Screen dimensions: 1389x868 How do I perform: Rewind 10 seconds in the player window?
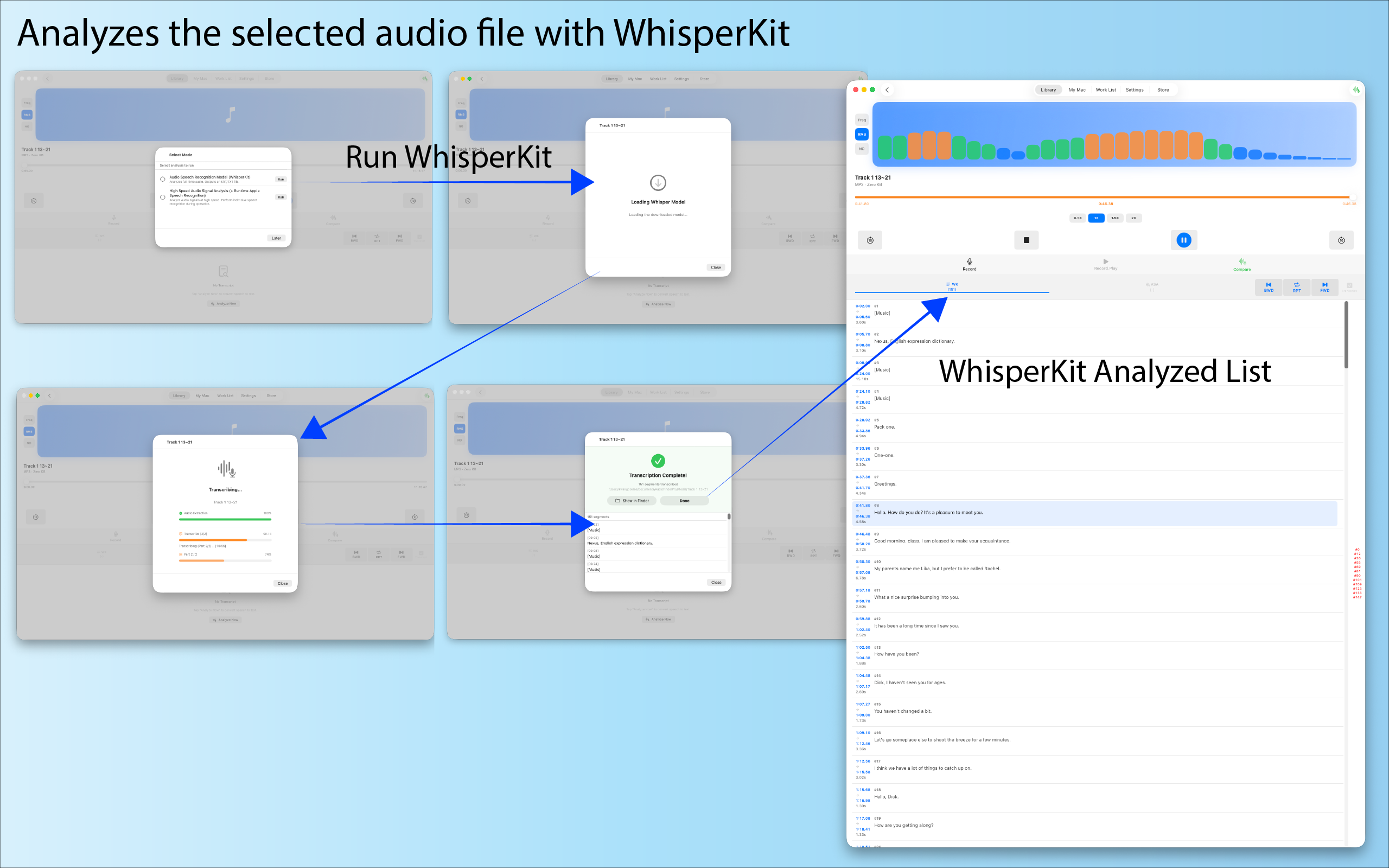pos(870,240)
